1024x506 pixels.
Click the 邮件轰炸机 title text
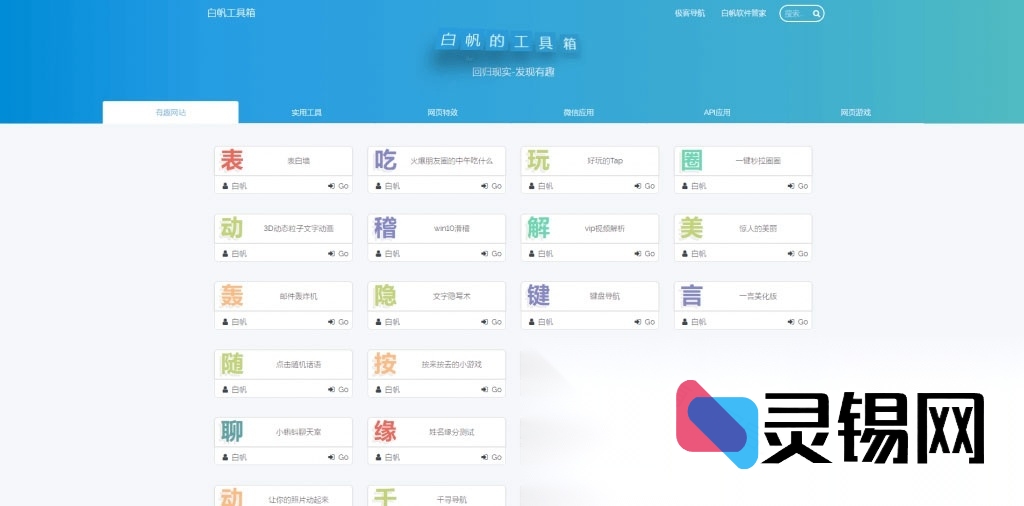(x=298, y=296)
